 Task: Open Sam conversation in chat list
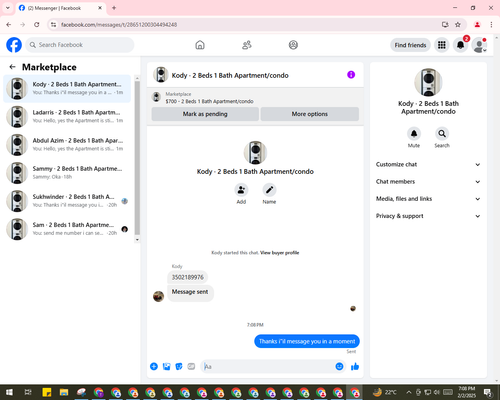pyautogui.click(x=67, y=229)
